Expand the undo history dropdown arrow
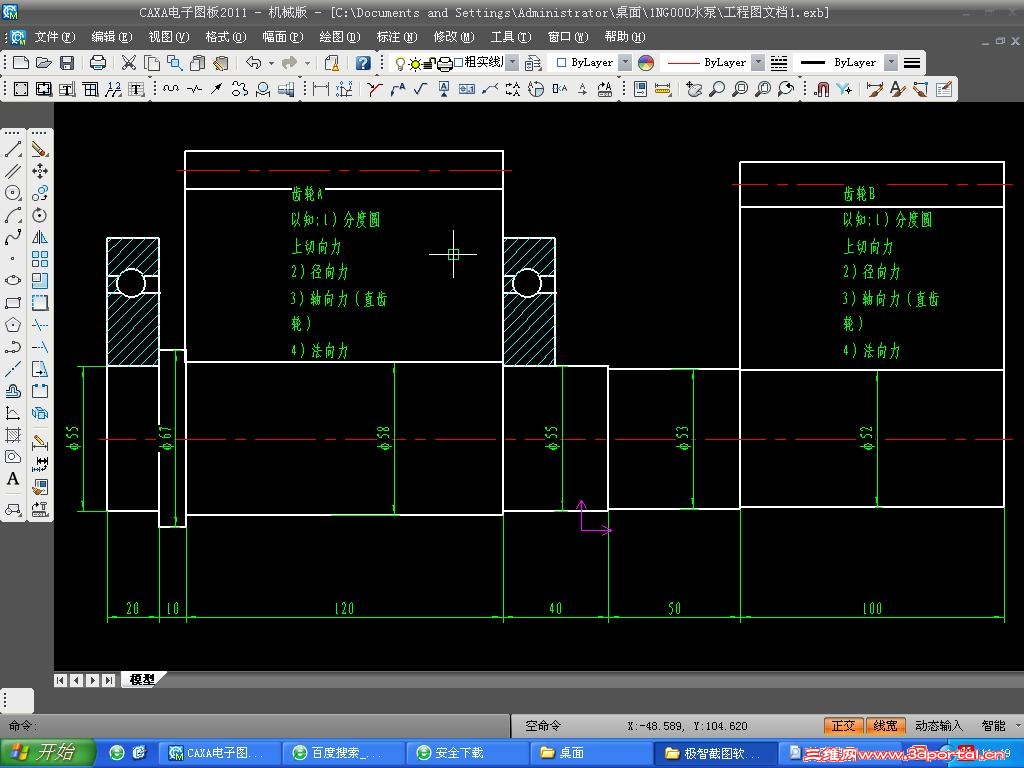Screen dimensions: 1024x768 (271, 63)
